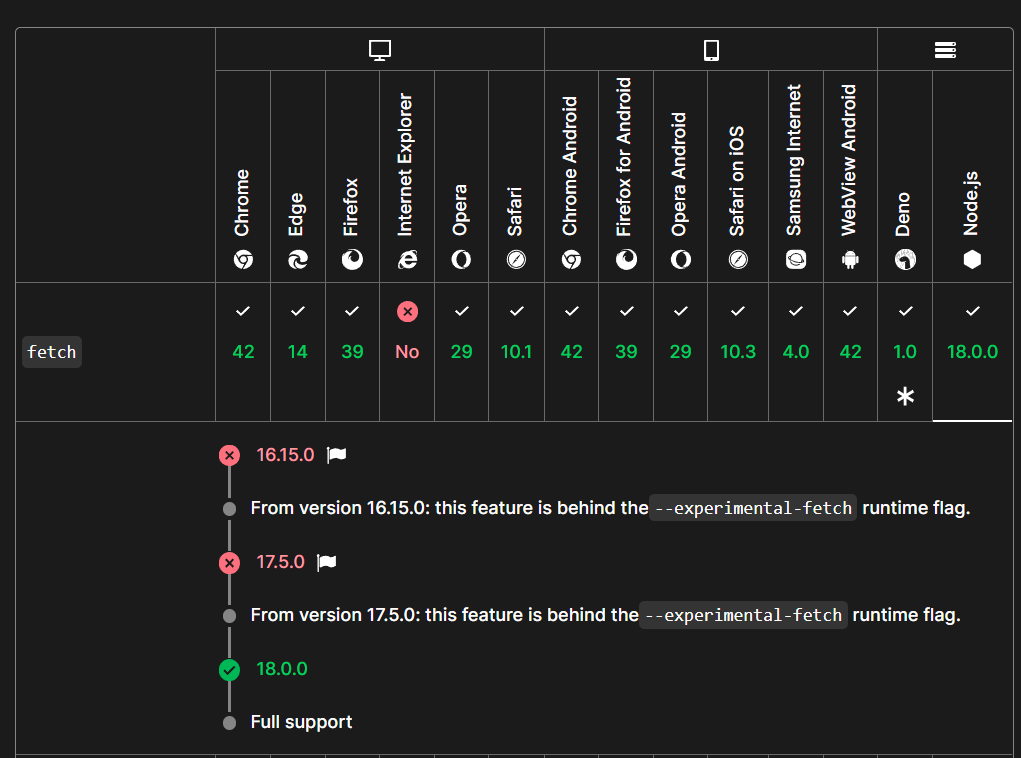This screenshot has width=1021, height=758.
Task: Click the 17.5.0 version text in timeline
Action: (x=281, y=562)
